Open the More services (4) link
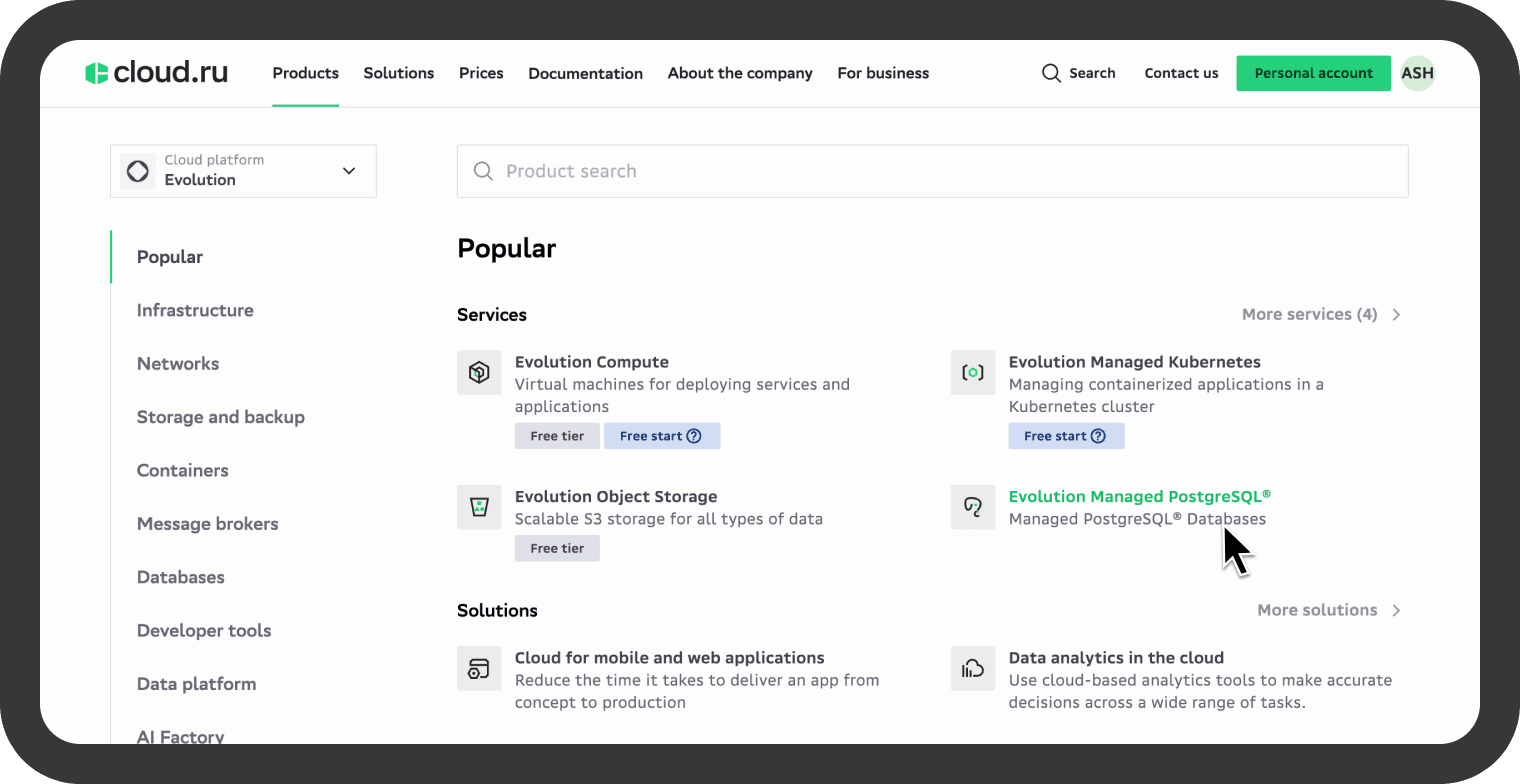The height and width of the screenshot is (784, 1520). (x=1309, y=315)
